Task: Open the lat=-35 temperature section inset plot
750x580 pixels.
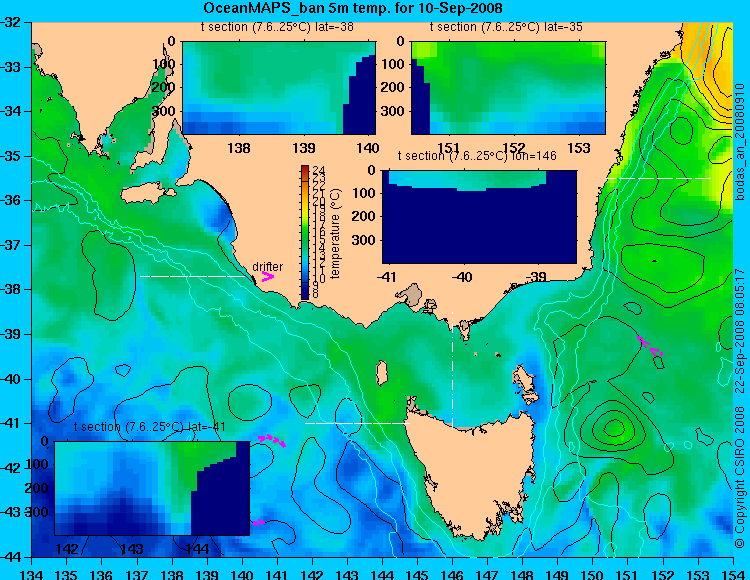Action: coord(508,88)
